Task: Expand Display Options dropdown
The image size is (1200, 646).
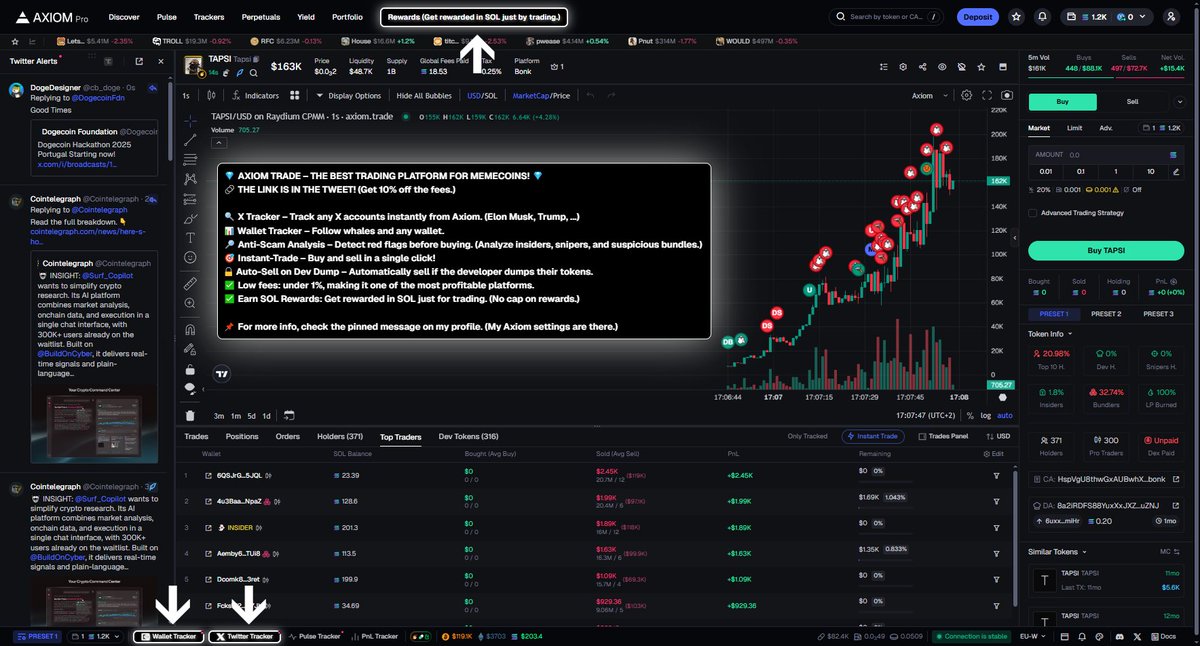Action: pos(348,96)
